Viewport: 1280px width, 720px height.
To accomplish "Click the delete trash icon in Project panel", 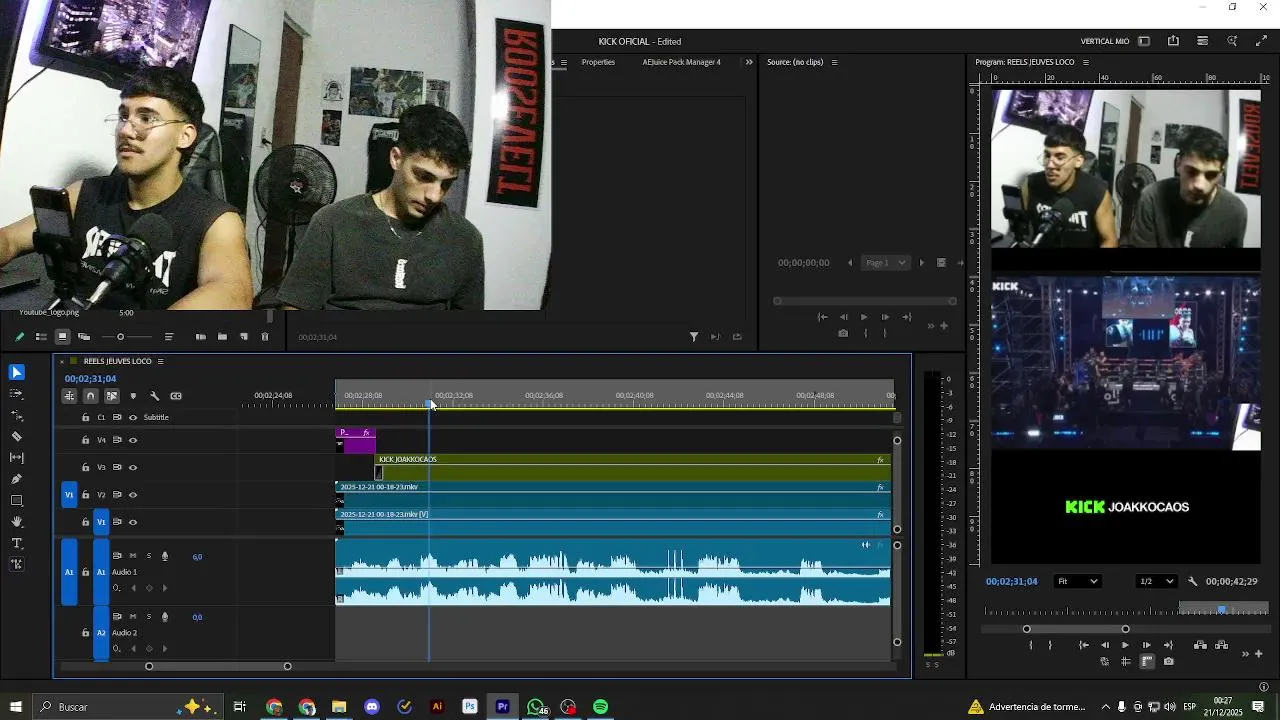I will coord(265,337).
